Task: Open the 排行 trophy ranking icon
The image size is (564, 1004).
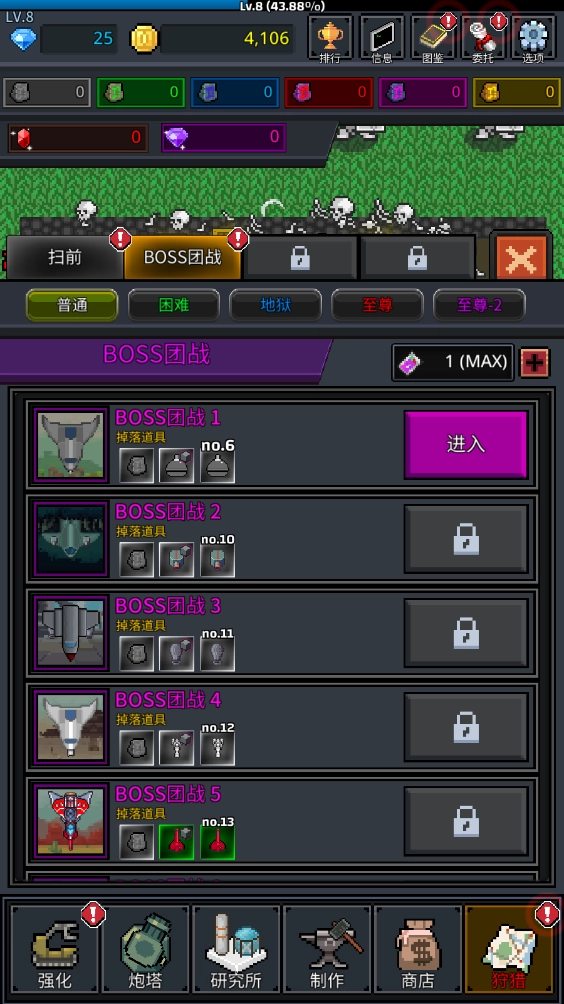Action: tap(330, 38)
